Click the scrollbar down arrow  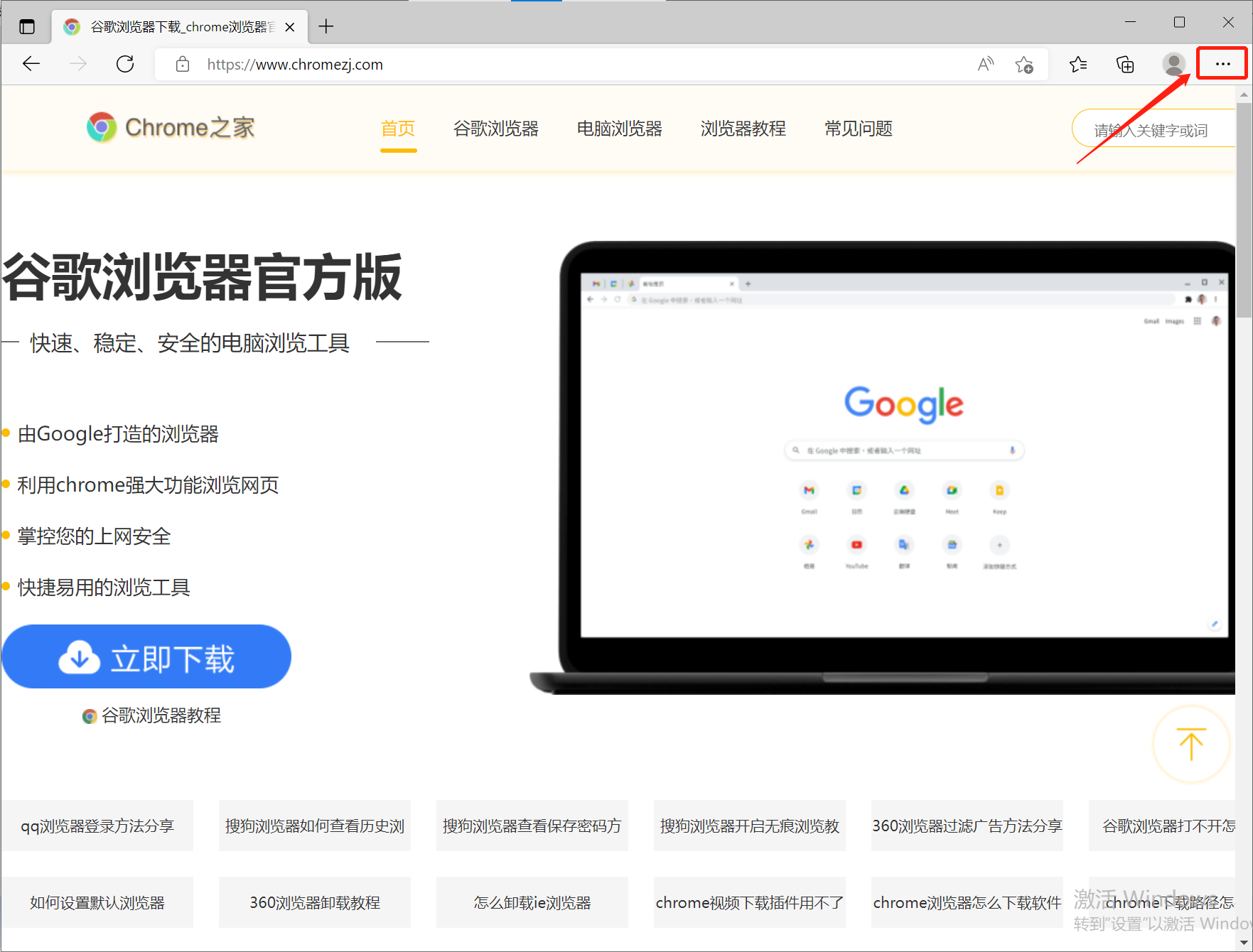click(1244, 943)
